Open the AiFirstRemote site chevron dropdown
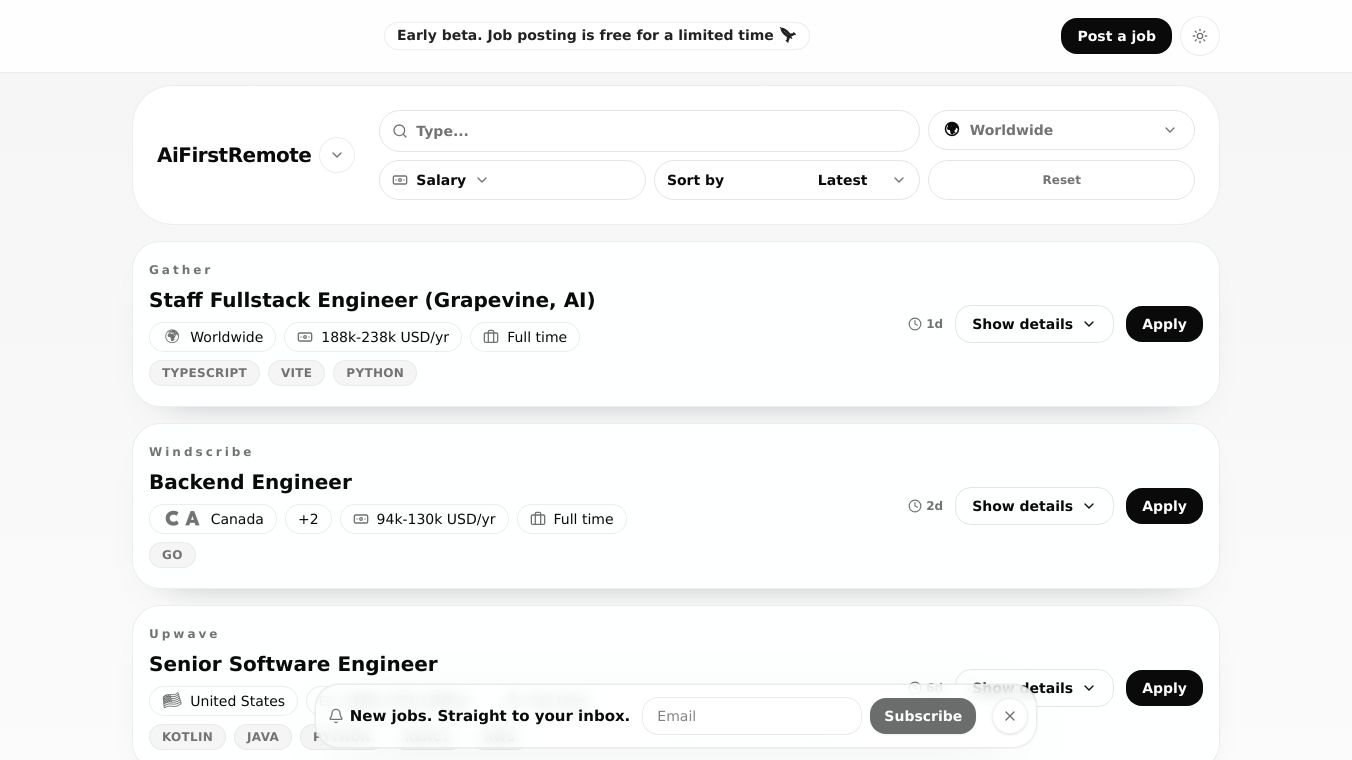 point(337,155)
